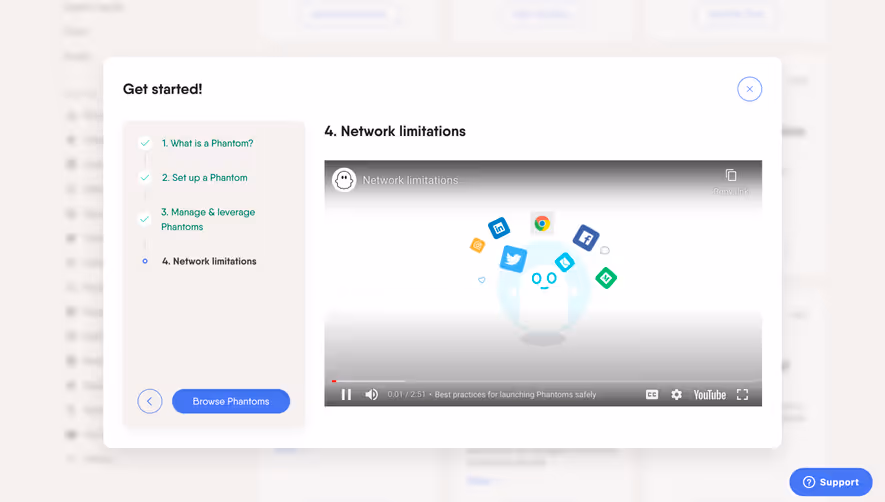Click the video chapter text Best practices
The width and height of the screenshot is (885, 502).
(515, 395)
